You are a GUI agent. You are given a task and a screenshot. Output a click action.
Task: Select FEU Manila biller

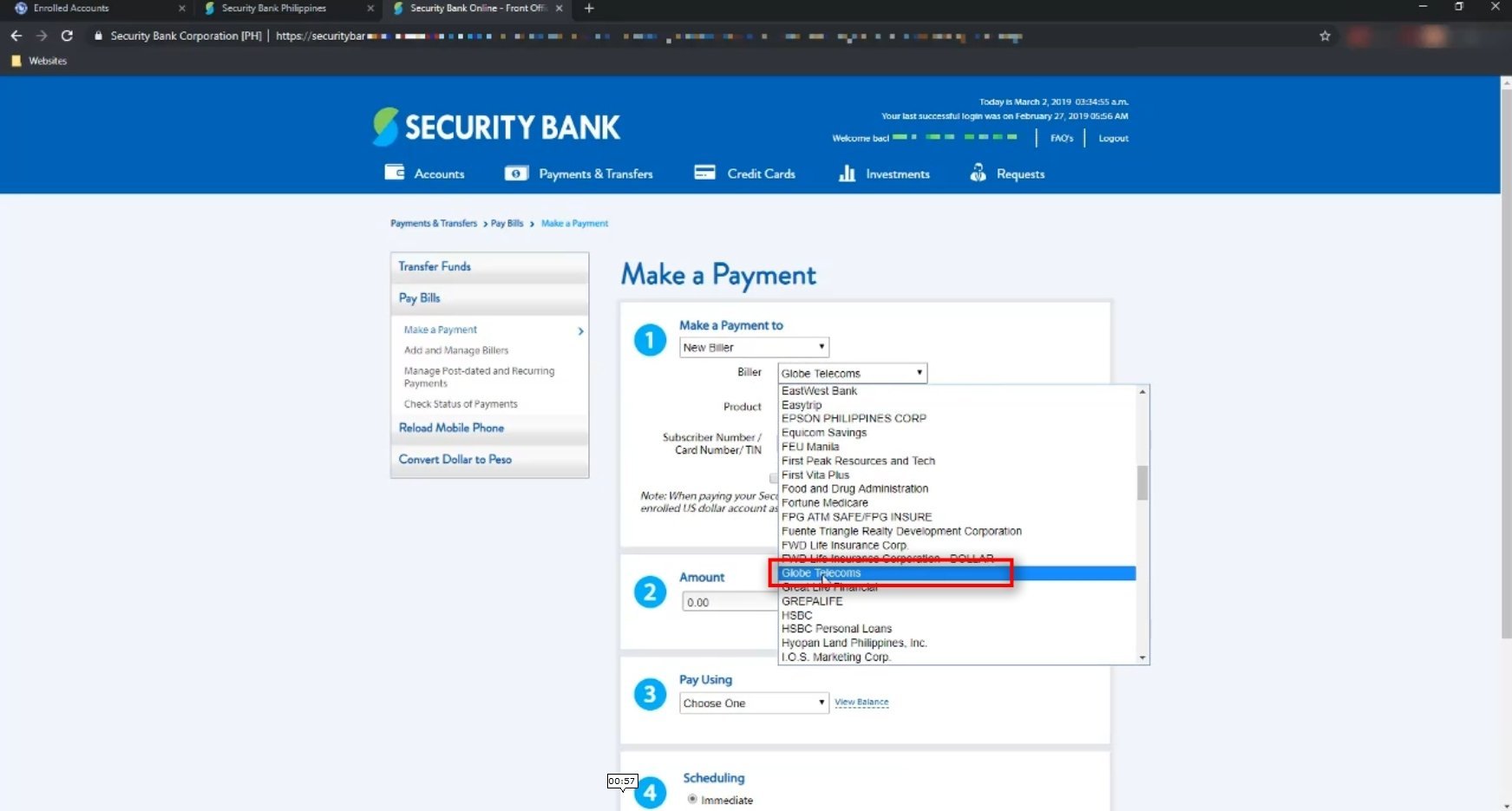(x=957, y=447)
